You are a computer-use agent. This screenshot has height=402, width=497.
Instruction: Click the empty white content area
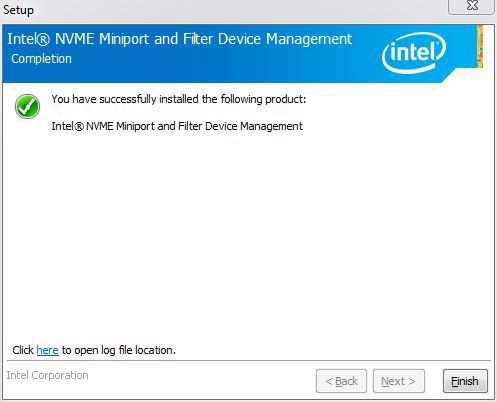click(x=248, y=233)
